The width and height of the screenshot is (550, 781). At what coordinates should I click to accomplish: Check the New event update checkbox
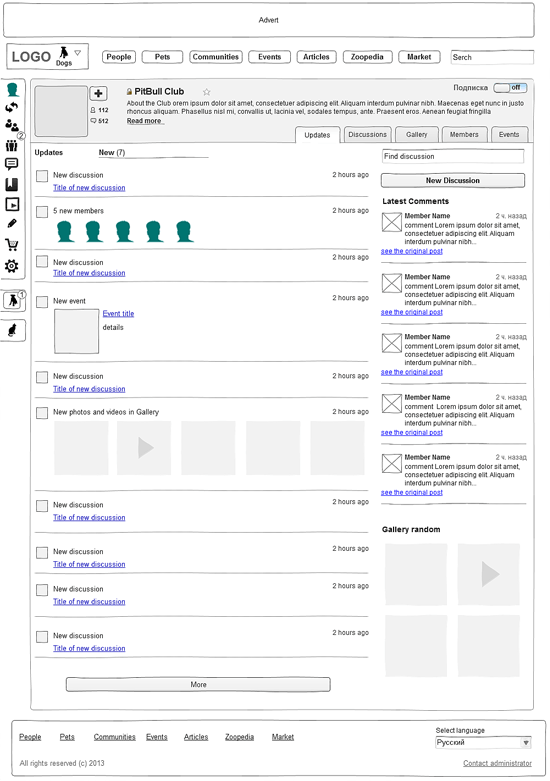42,302
